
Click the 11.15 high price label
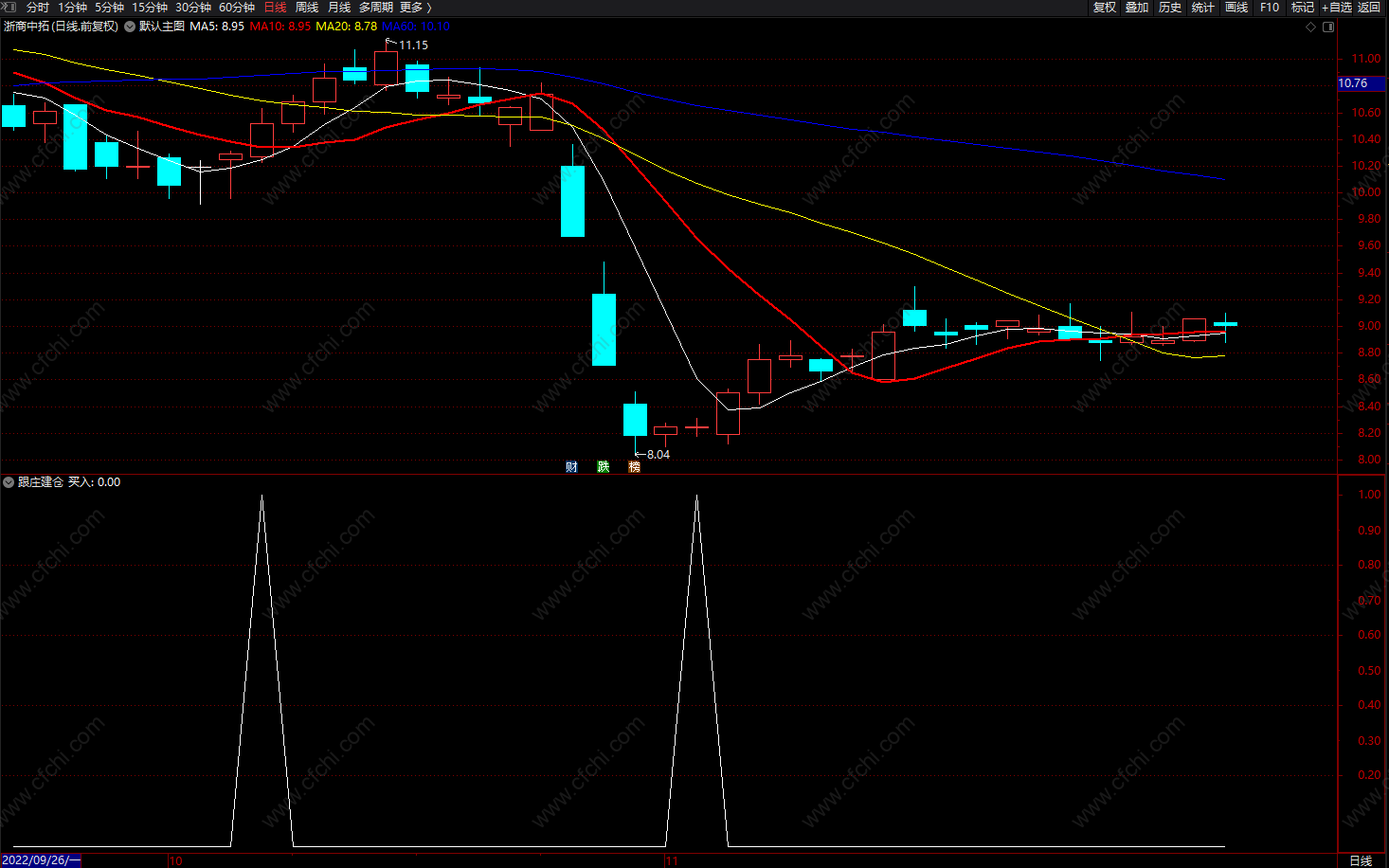413,45
